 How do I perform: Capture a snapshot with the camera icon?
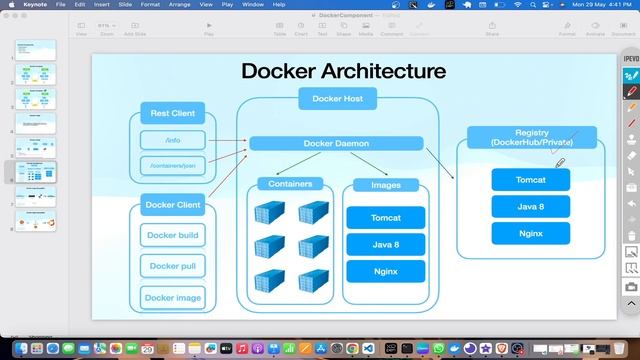pos(631,287)
